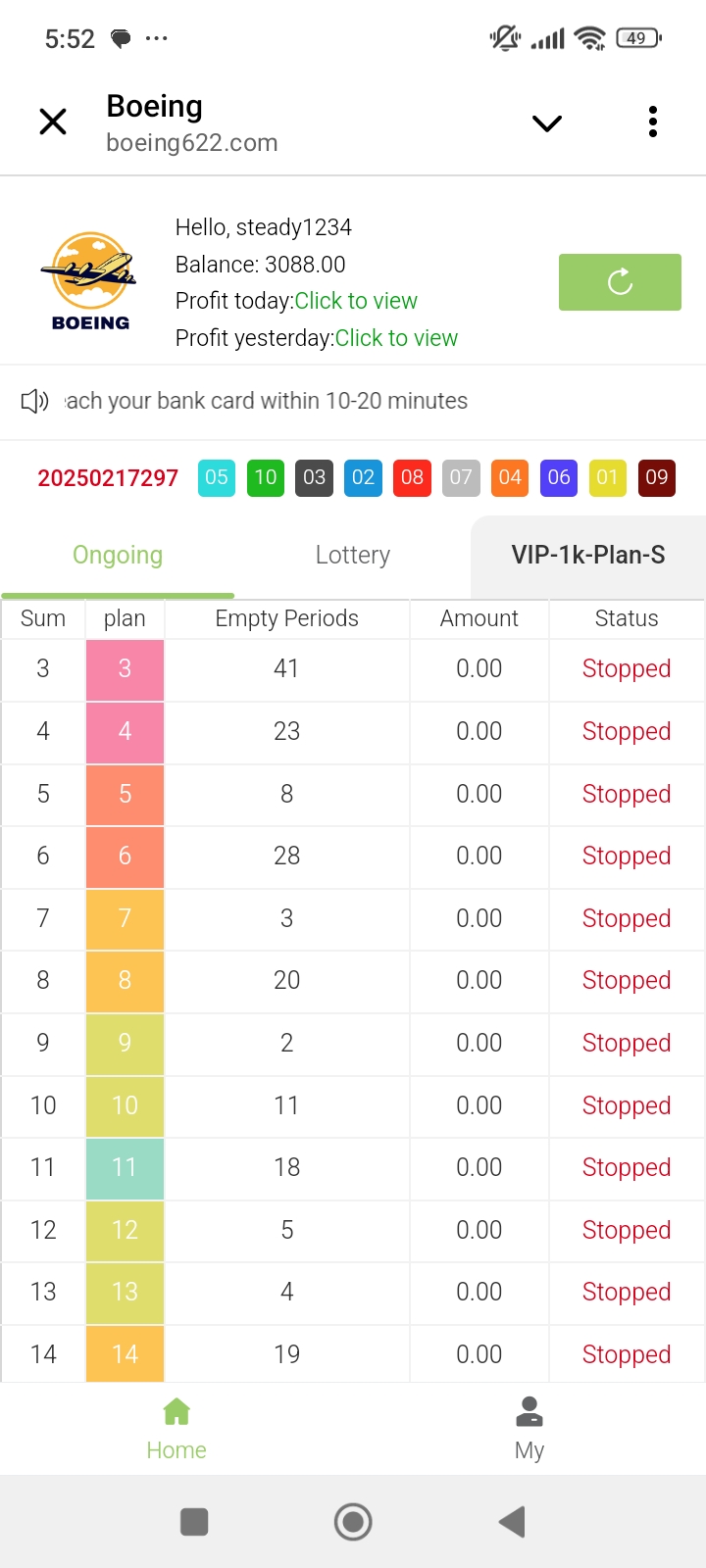
Task: Click to view profit today
Action: pos(356,301)
